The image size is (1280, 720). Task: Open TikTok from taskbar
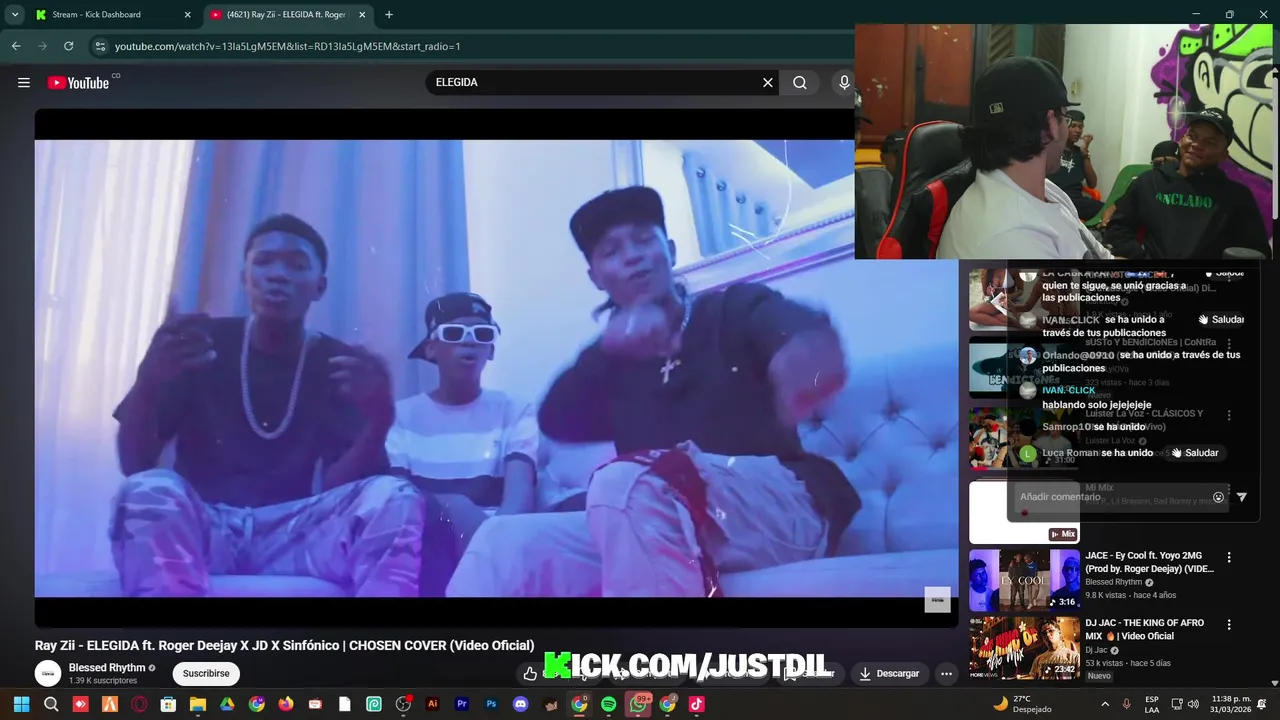(x=697, y=704)
